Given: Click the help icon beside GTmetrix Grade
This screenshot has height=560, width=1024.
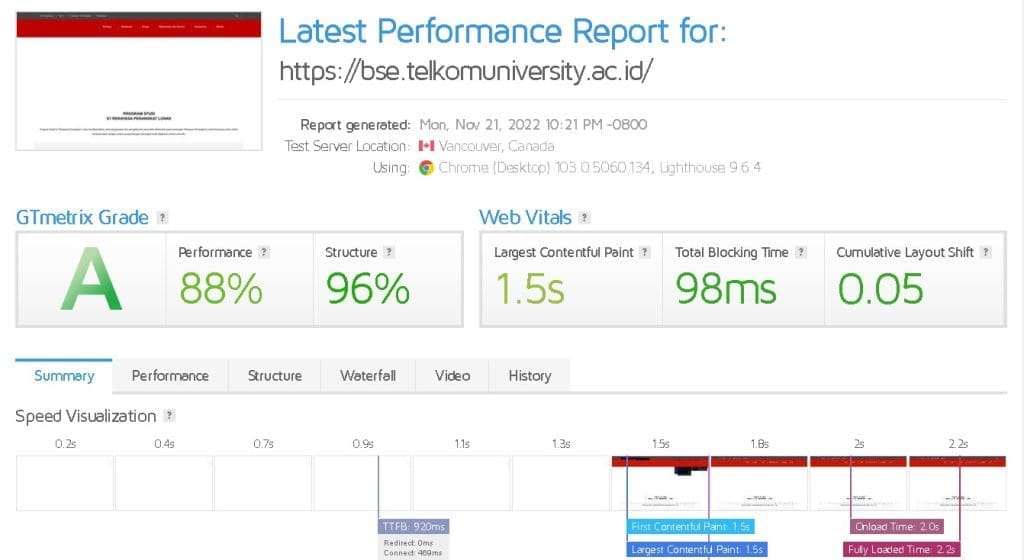Looking at the screenshot, I should pyautogui.click(x=162, y=218).
